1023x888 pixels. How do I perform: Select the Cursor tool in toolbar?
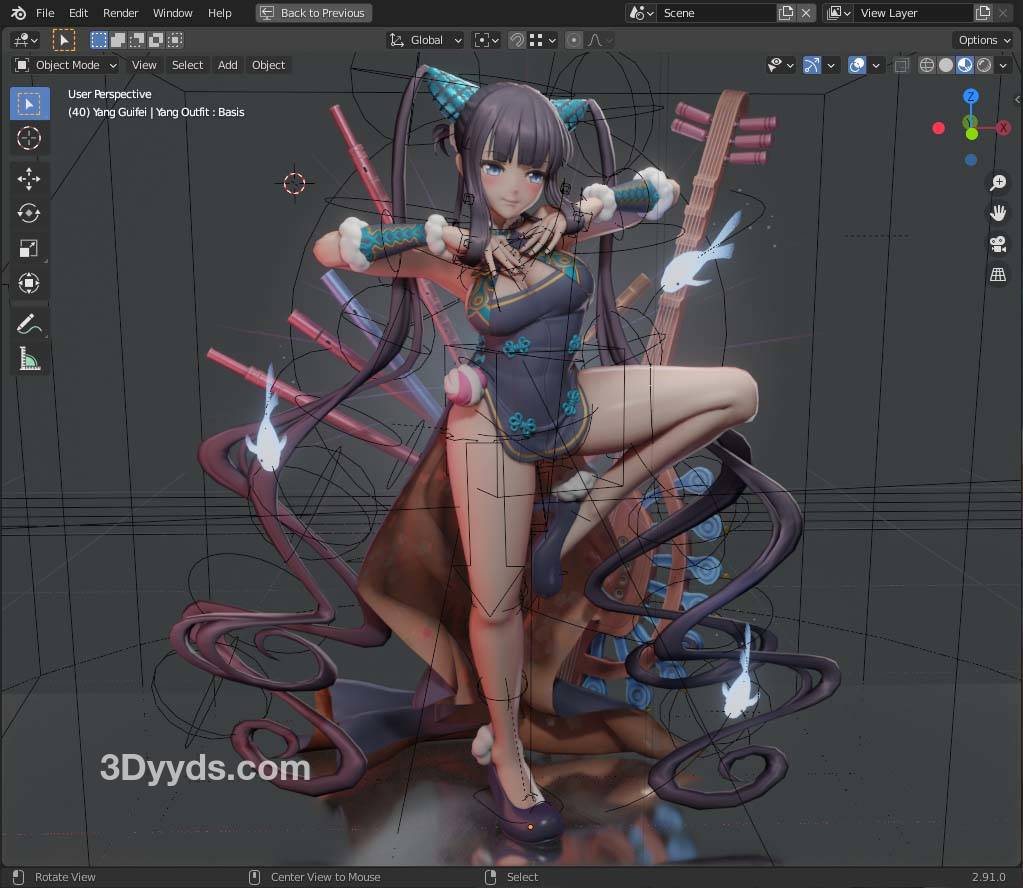coord(29,139)
